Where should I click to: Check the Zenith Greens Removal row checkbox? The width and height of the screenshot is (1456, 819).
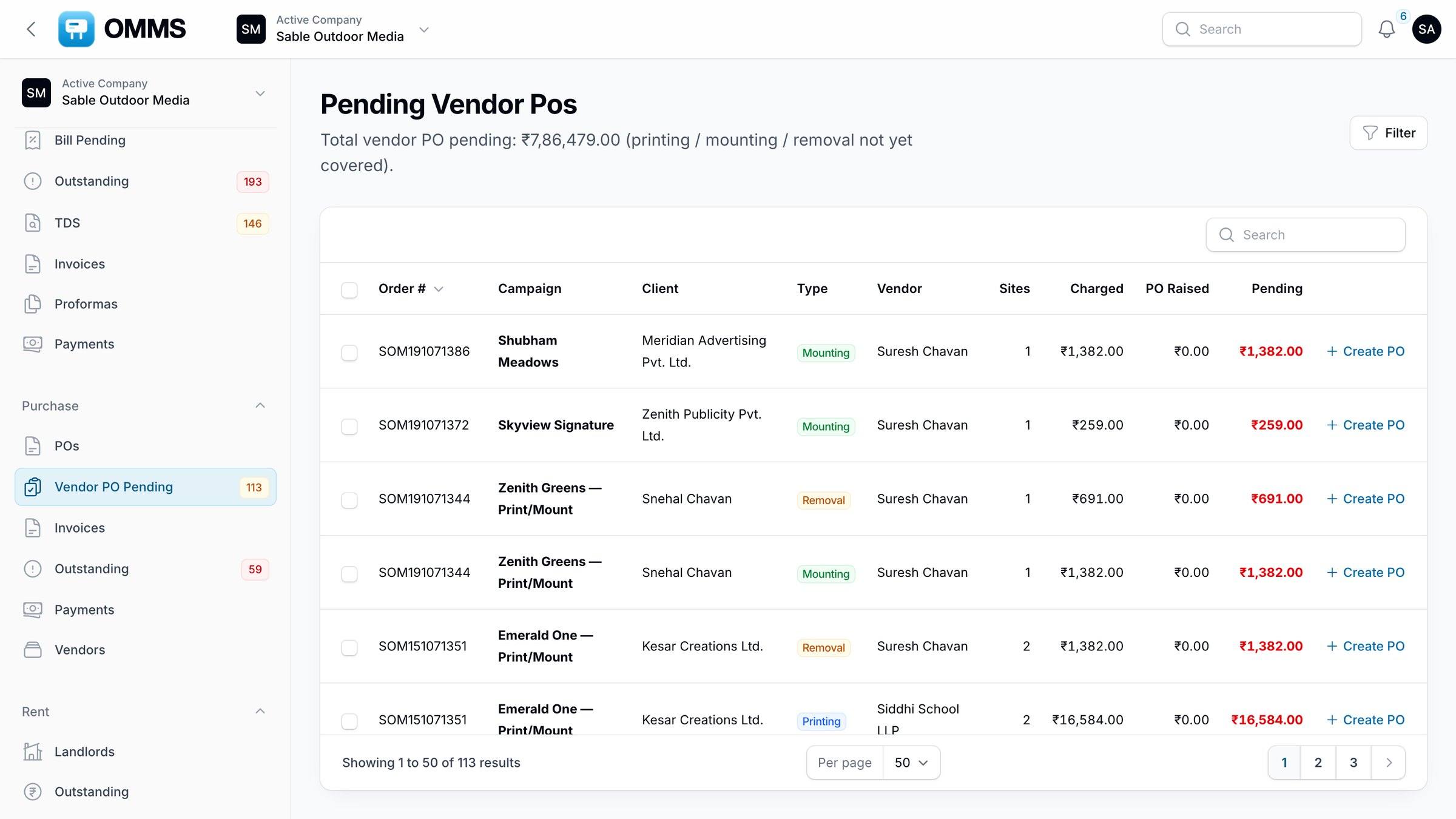pos(349,500)
